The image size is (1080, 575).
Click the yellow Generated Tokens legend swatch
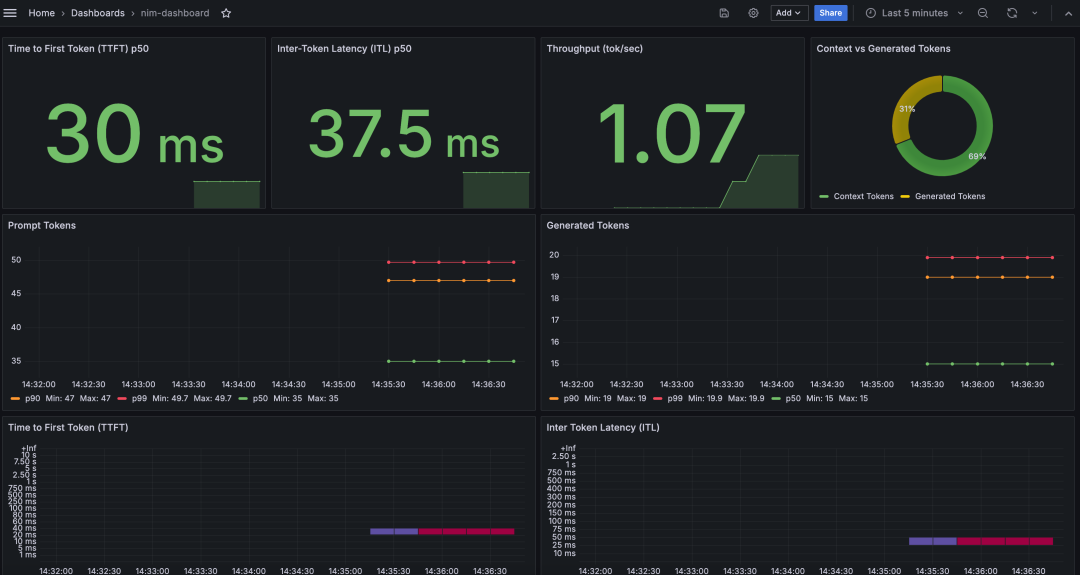tap(906, 196)
